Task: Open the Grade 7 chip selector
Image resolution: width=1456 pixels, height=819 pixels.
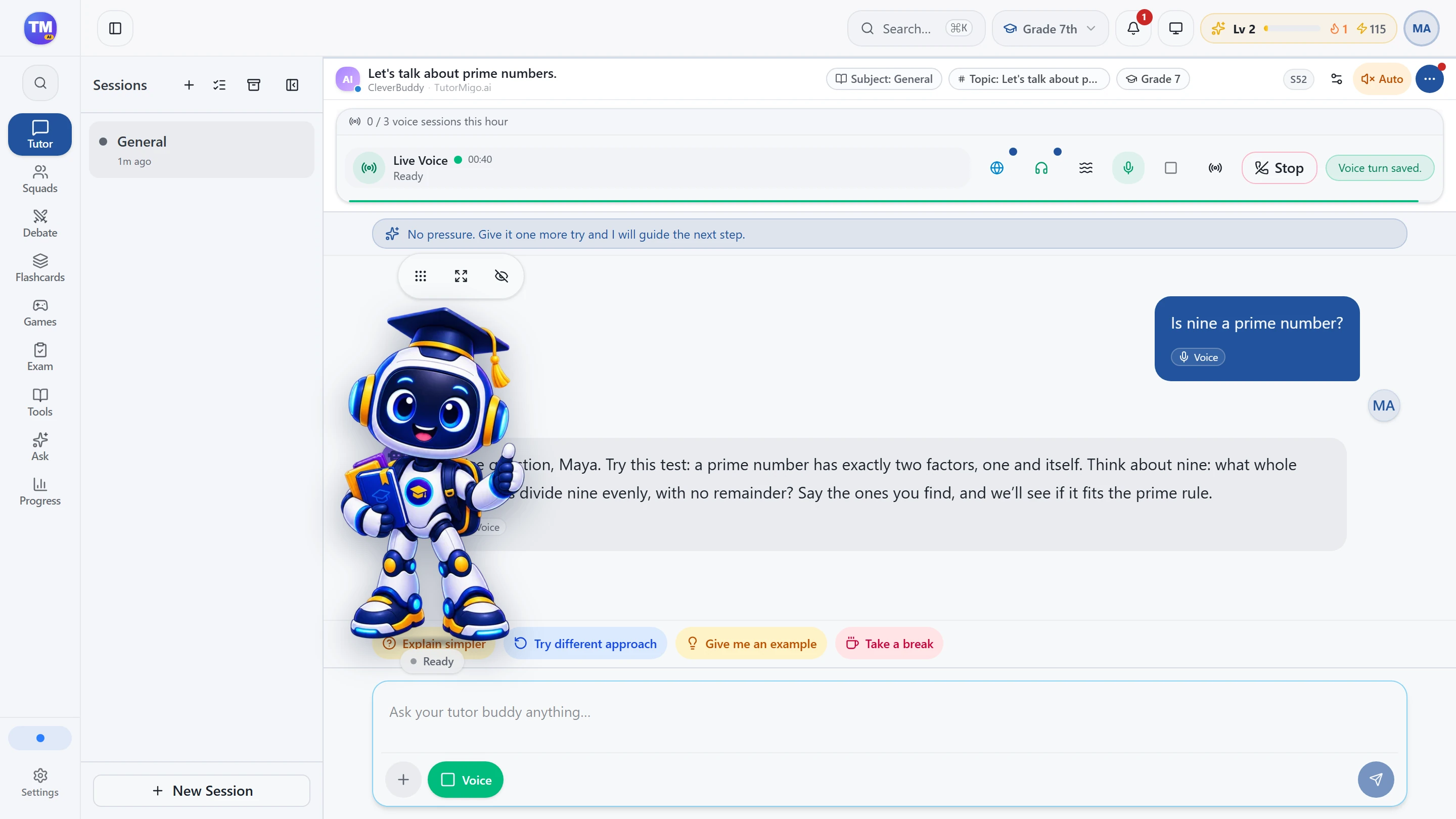Action: pyautogui.click(x=1153, y=79)
